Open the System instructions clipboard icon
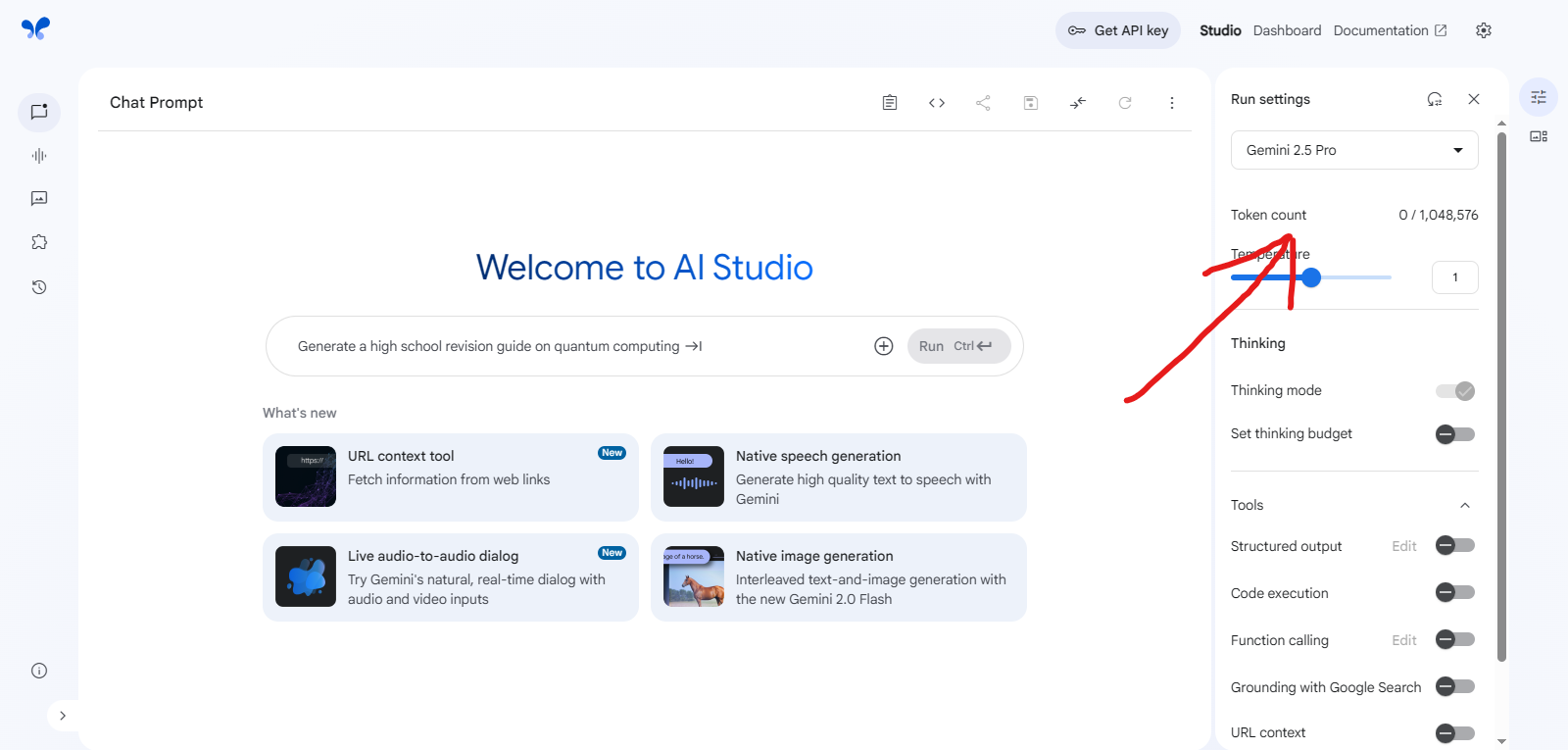 coord(890,103)
